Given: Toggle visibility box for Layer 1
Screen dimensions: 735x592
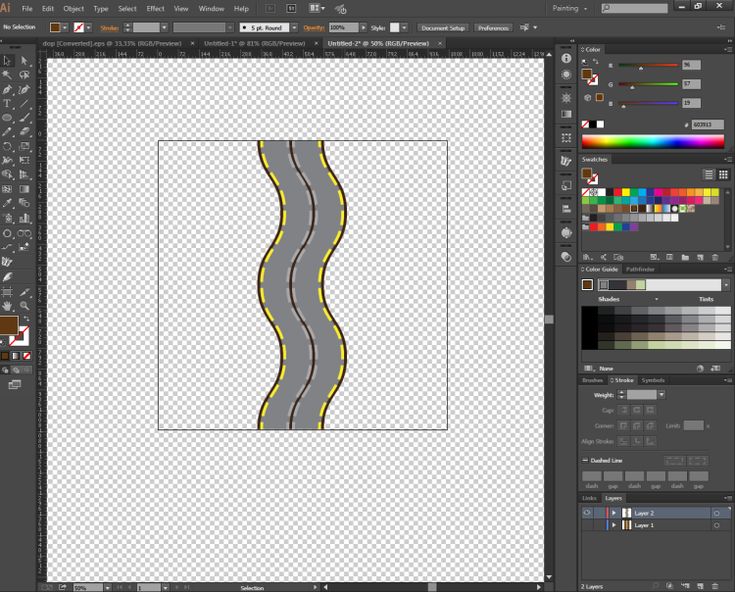Looking at the screenshot, I should (x=587, y=525).
